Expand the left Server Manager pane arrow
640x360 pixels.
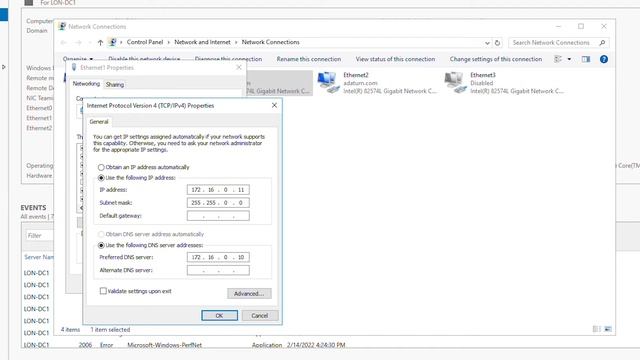(x=4, y=67)
